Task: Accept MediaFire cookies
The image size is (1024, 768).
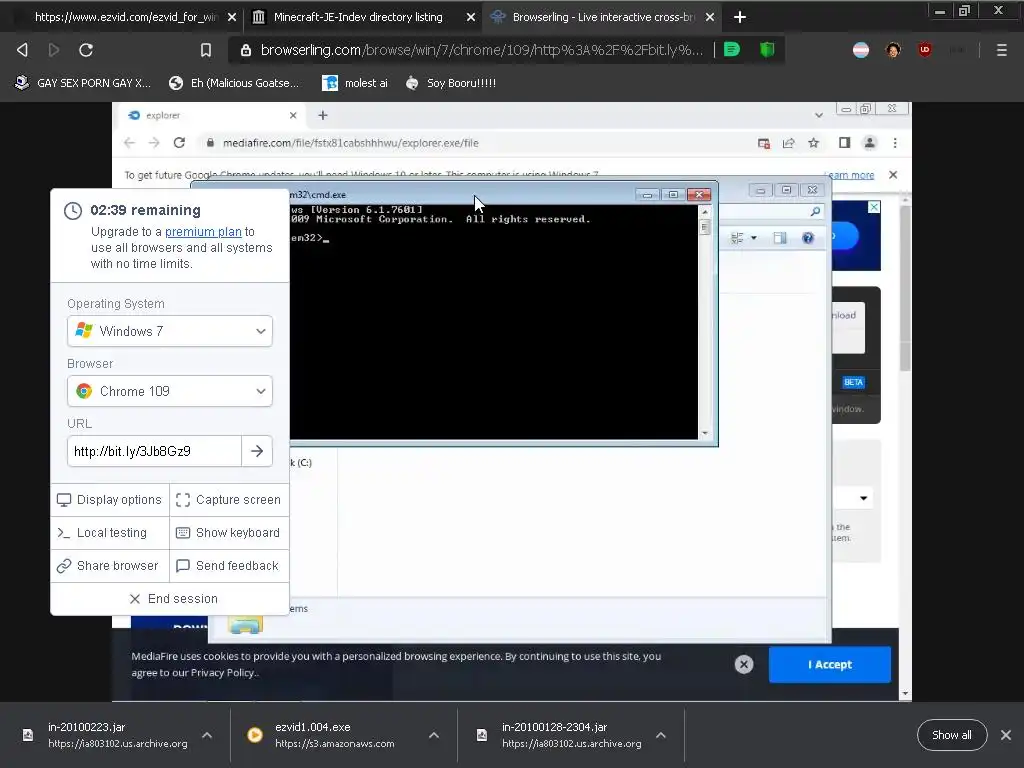Action: [829, 664]
